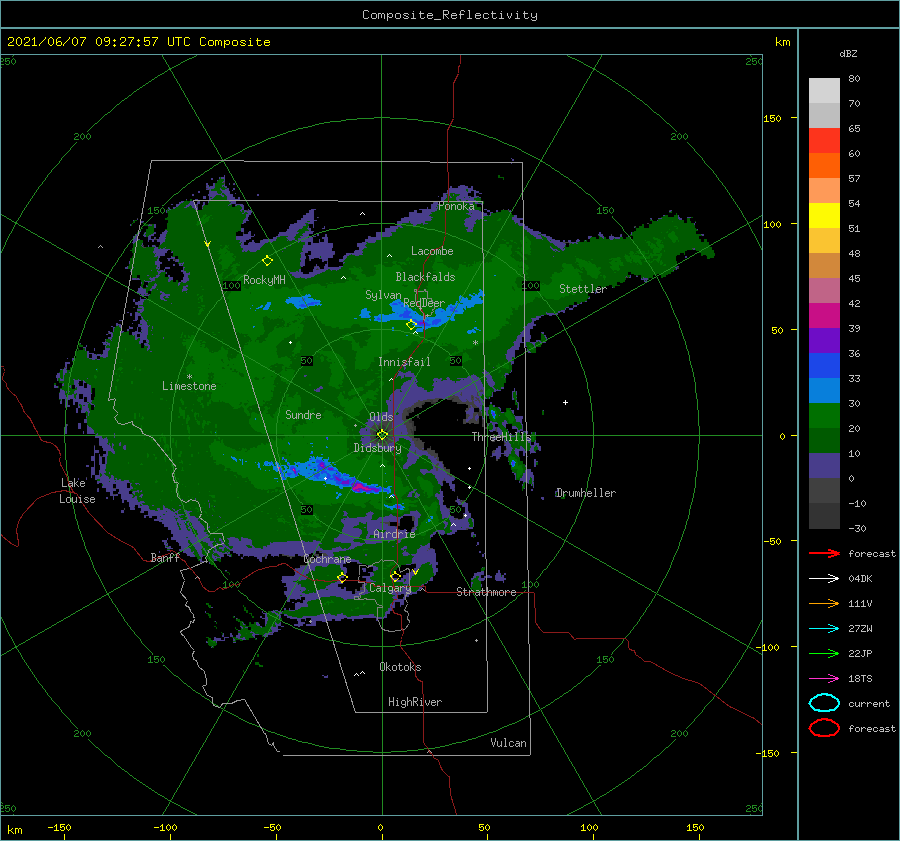This screenshot has width=900, height=841.
Task: Click the Calgary city label
Action: click(x=390, y=588)
